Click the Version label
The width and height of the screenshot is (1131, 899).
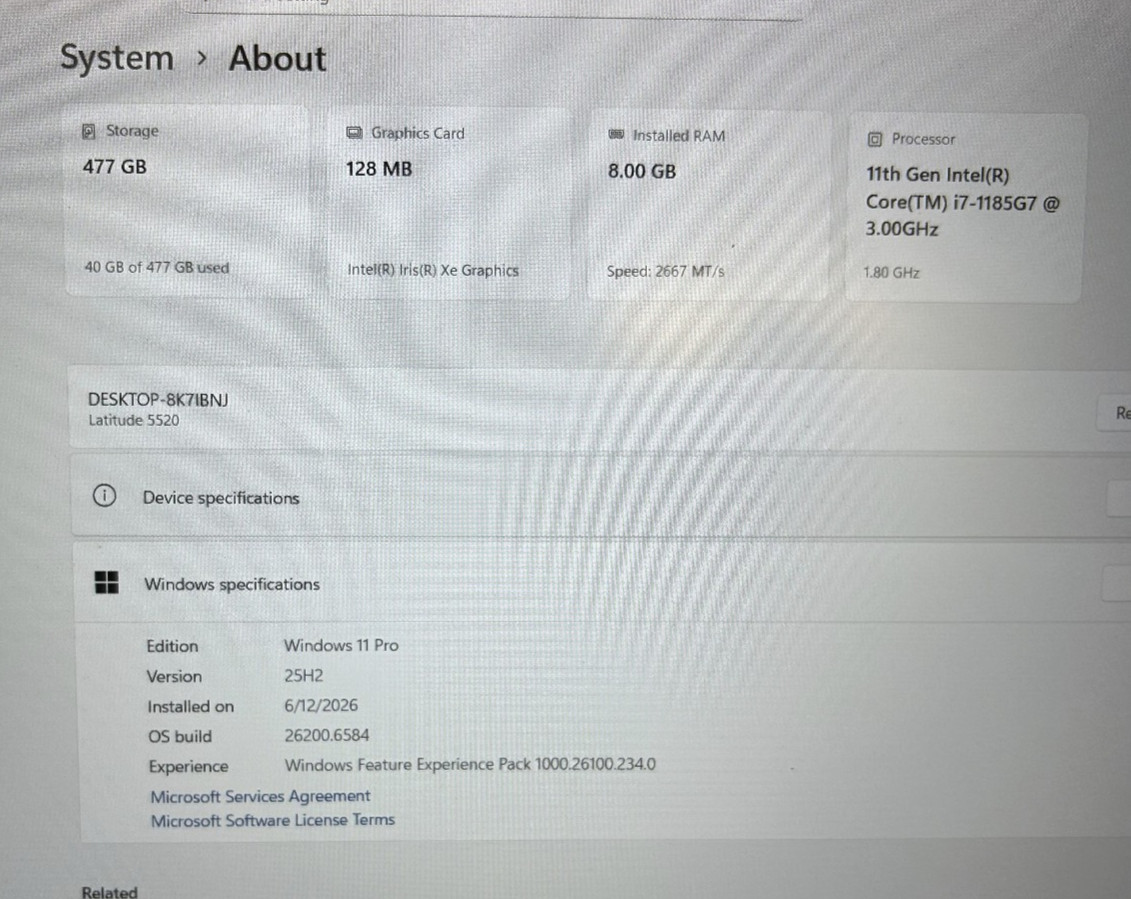tap(174, 676)
